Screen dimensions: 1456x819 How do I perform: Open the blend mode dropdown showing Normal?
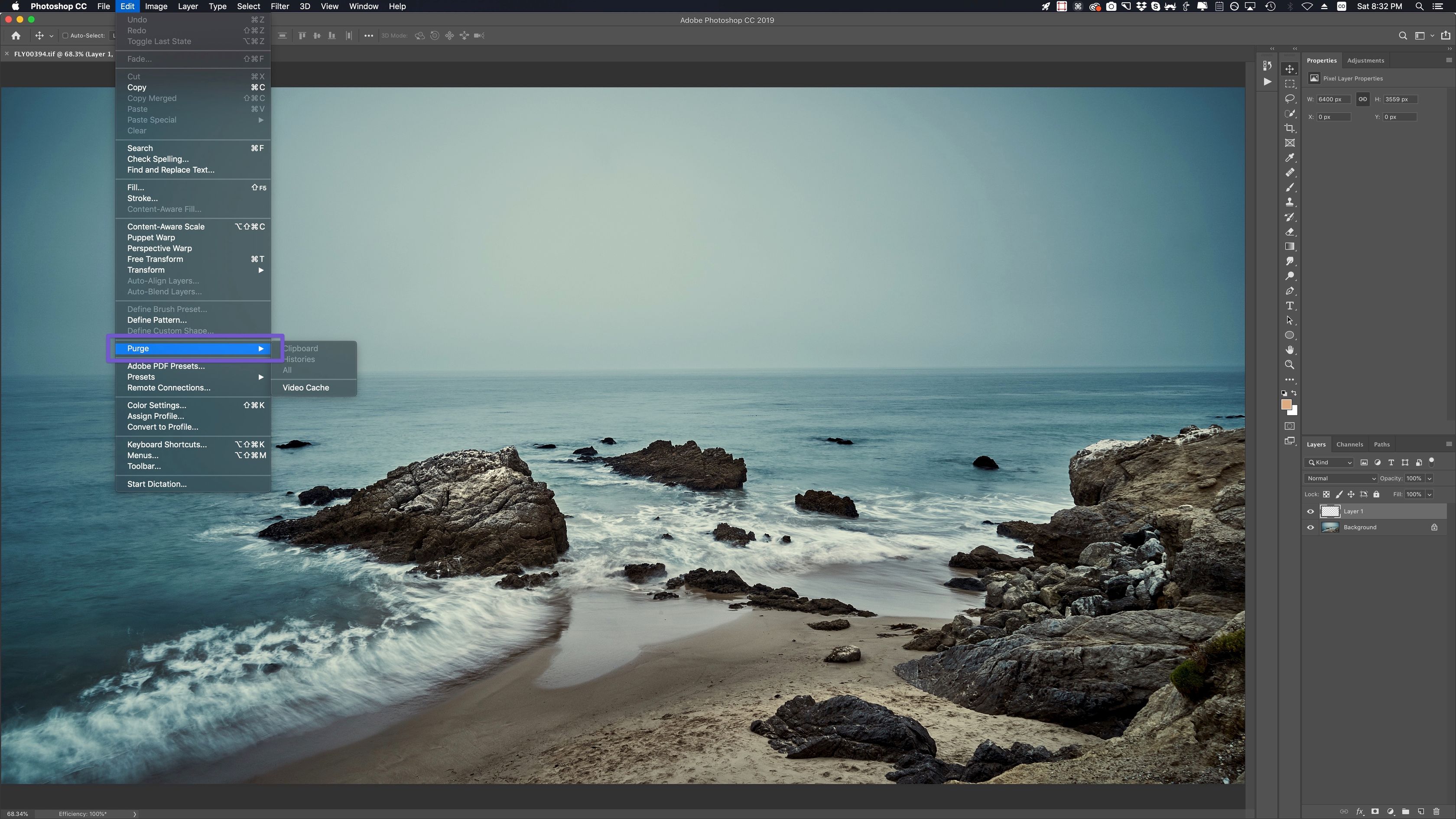click(1340, 478)
